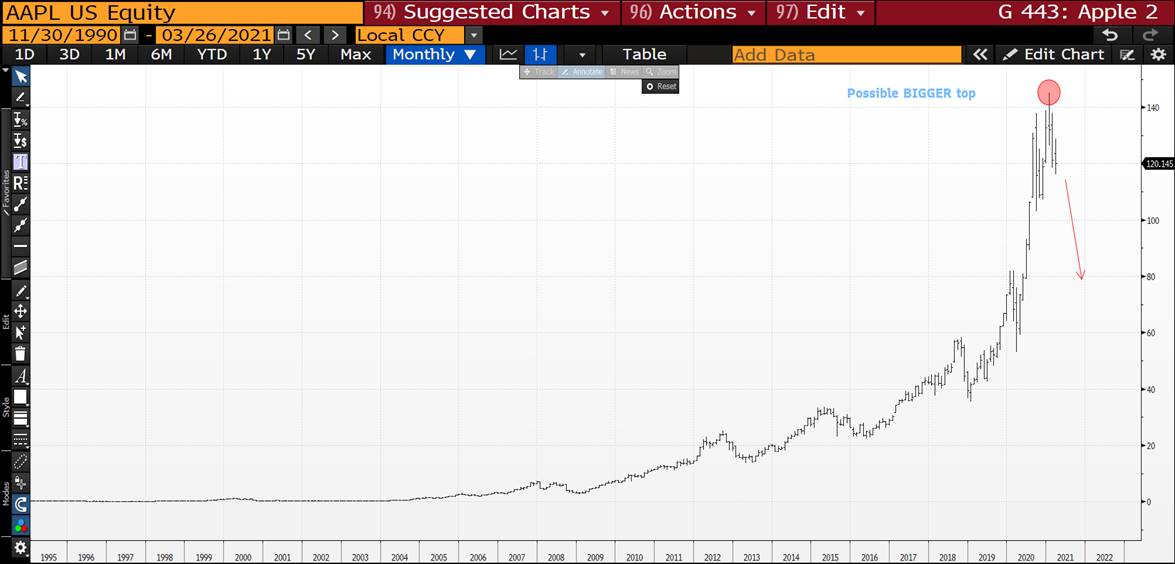
Task: Toggle the magnet snap mode icon
Action: (x=20, y=505)
